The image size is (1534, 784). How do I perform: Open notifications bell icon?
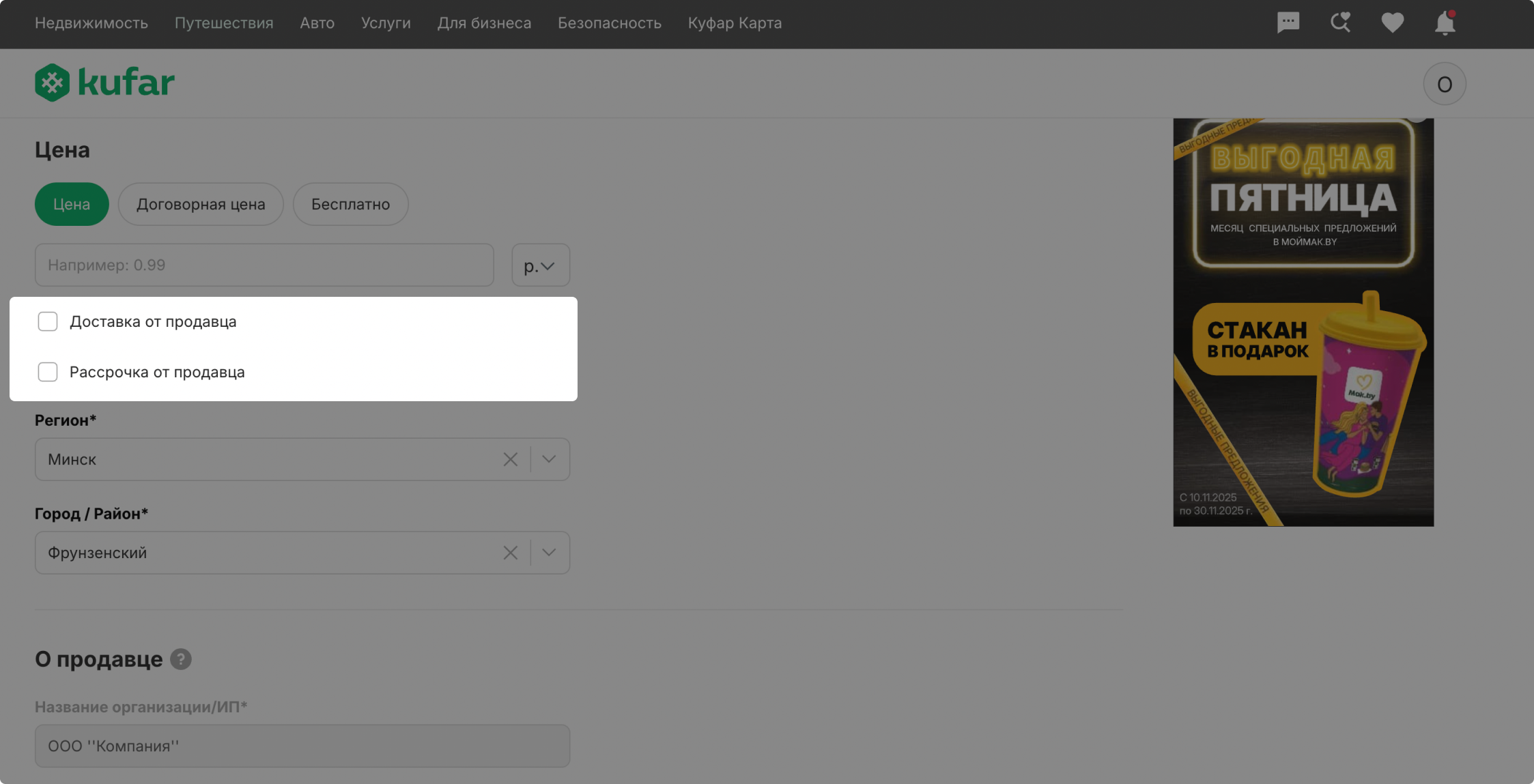[x=1445, y=23]
